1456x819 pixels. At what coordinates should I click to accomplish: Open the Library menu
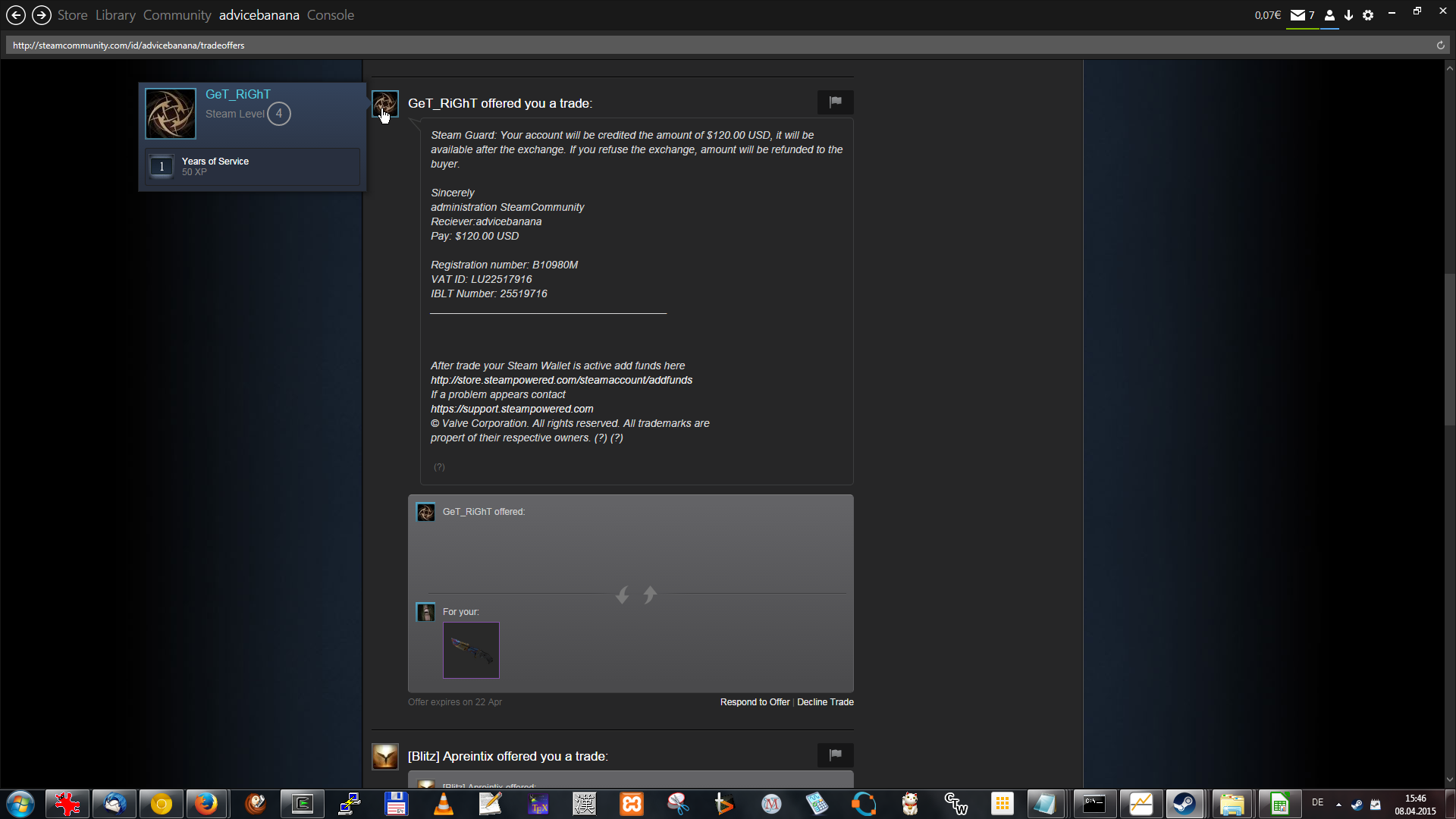[x=115, y=15]
